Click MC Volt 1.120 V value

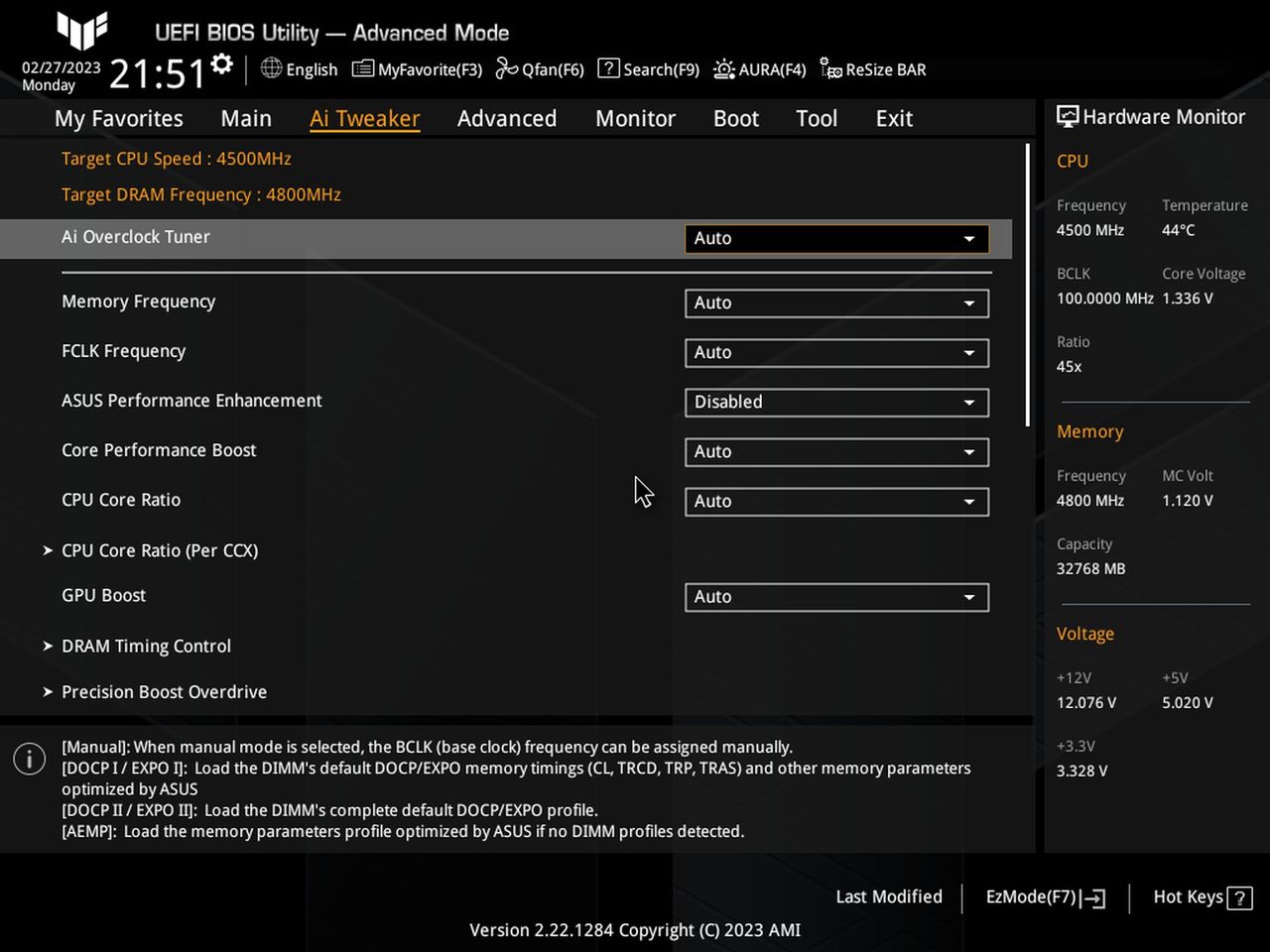(x=1188, y=501)
